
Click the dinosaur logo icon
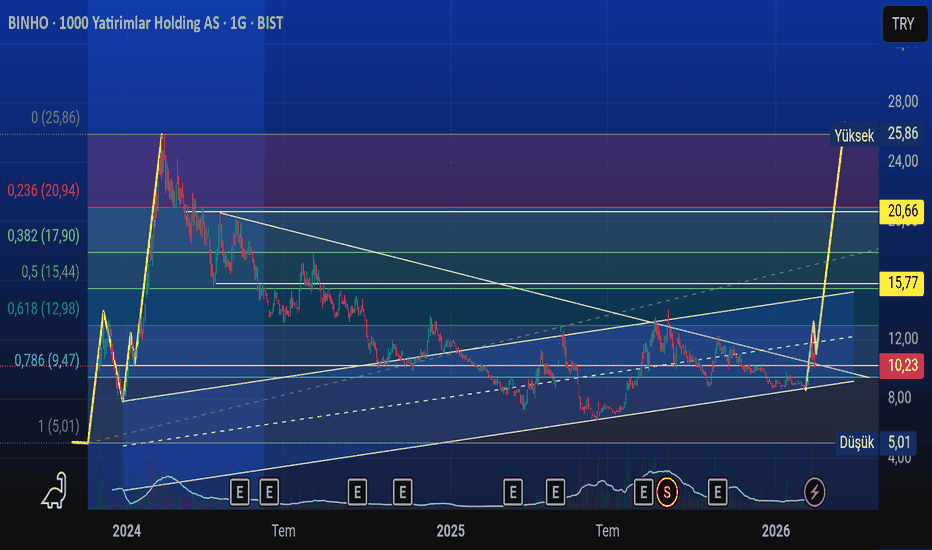(55, 491)
